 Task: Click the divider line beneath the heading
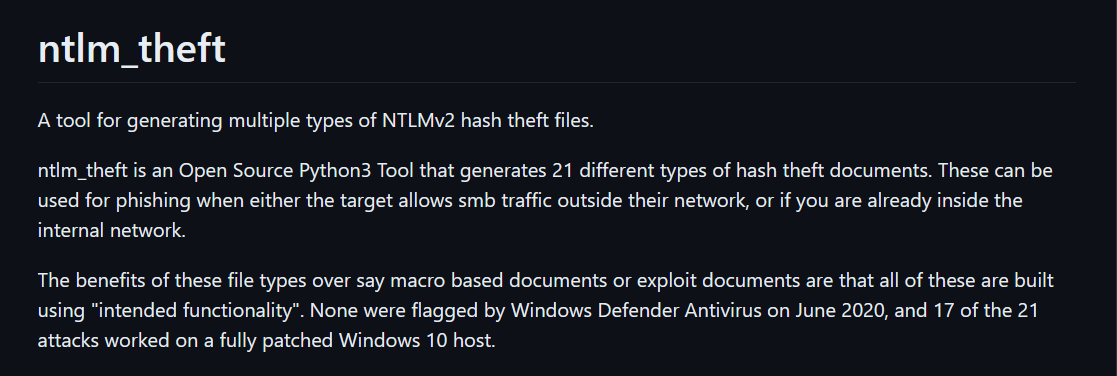point(556,83)
